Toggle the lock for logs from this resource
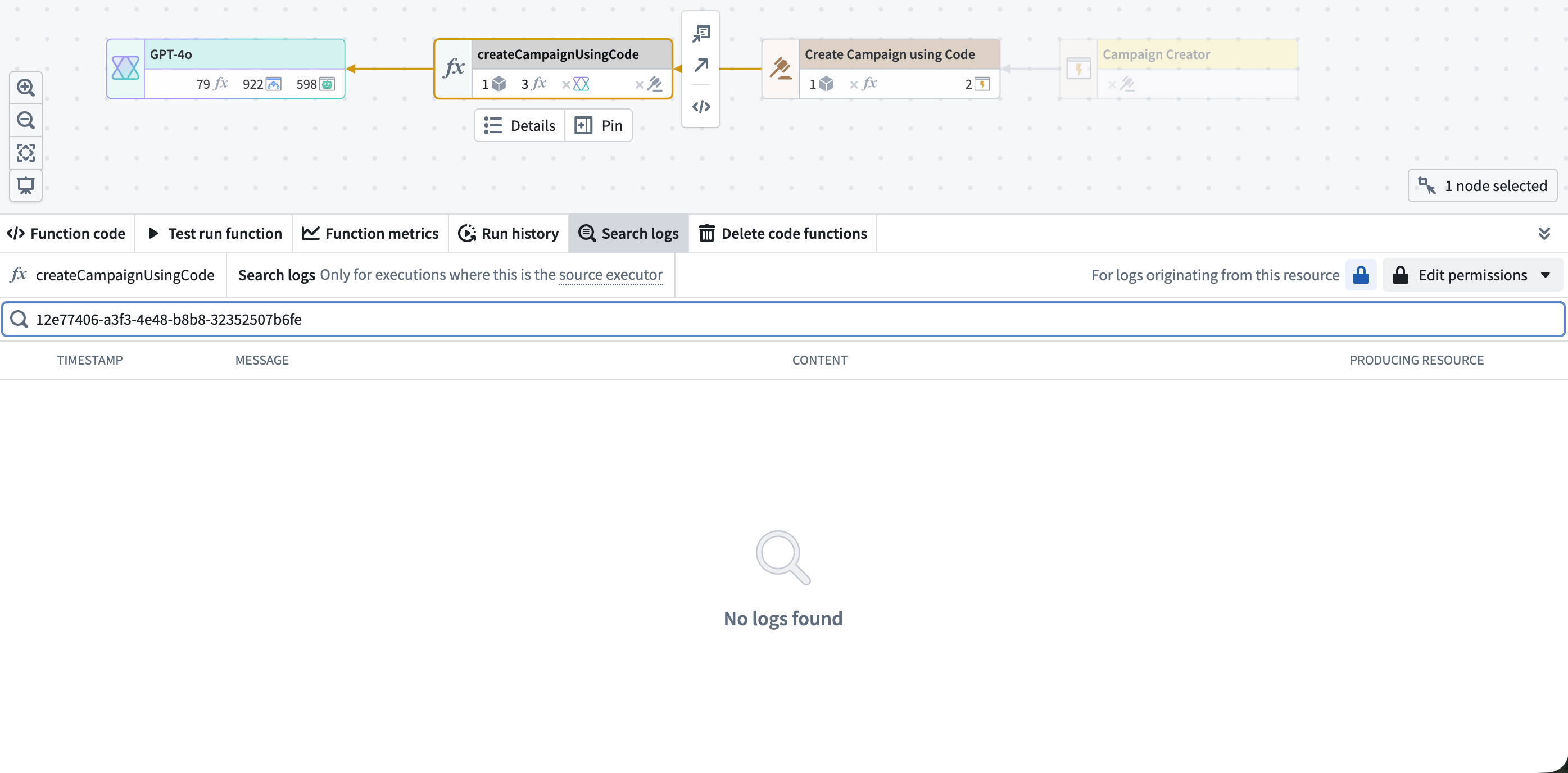This screenshot has height=773, width=1568. [x=1362, y=275]
